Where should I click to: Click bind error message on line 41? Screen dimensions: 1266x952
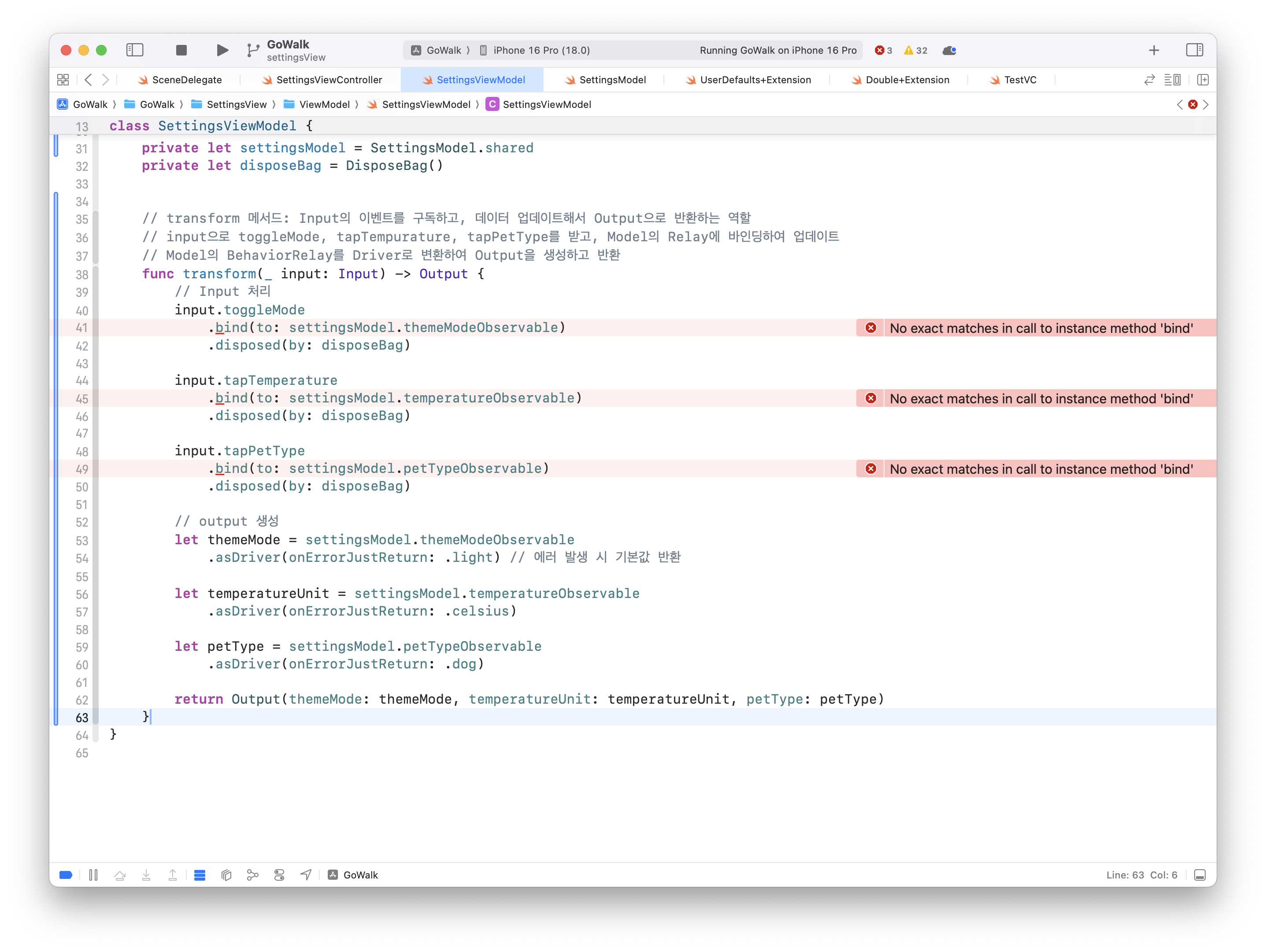coord(1040,328)
